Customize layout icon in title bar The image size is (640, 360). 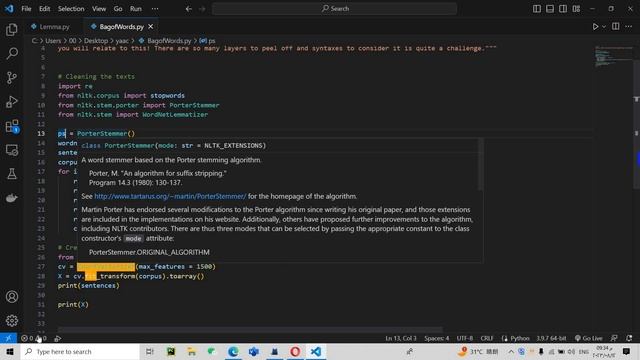(576, 9)
